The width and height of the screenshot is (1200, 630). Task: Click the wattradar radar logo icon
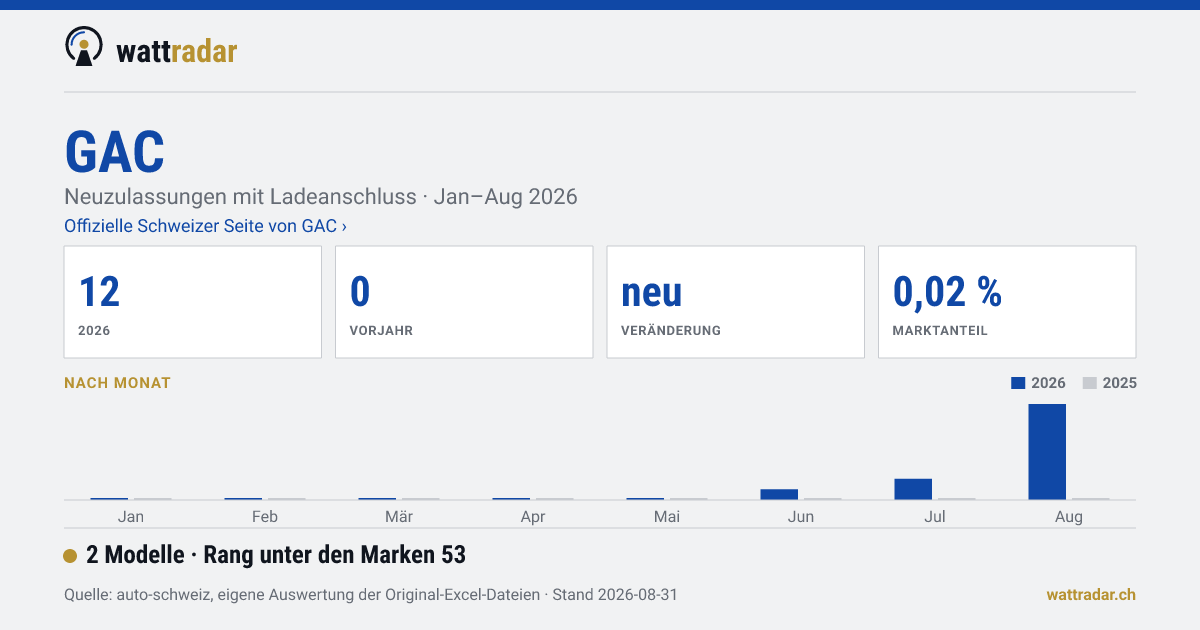coord(84,47)
